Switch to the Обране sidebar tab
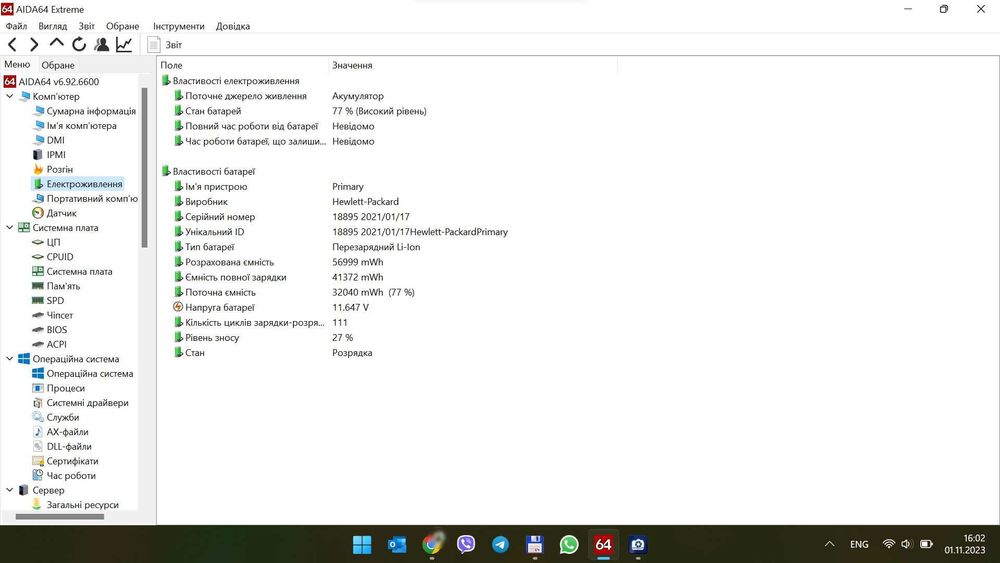Image resolution: width=1000 pixels, height=563 pixels. (x=58, y=65)
